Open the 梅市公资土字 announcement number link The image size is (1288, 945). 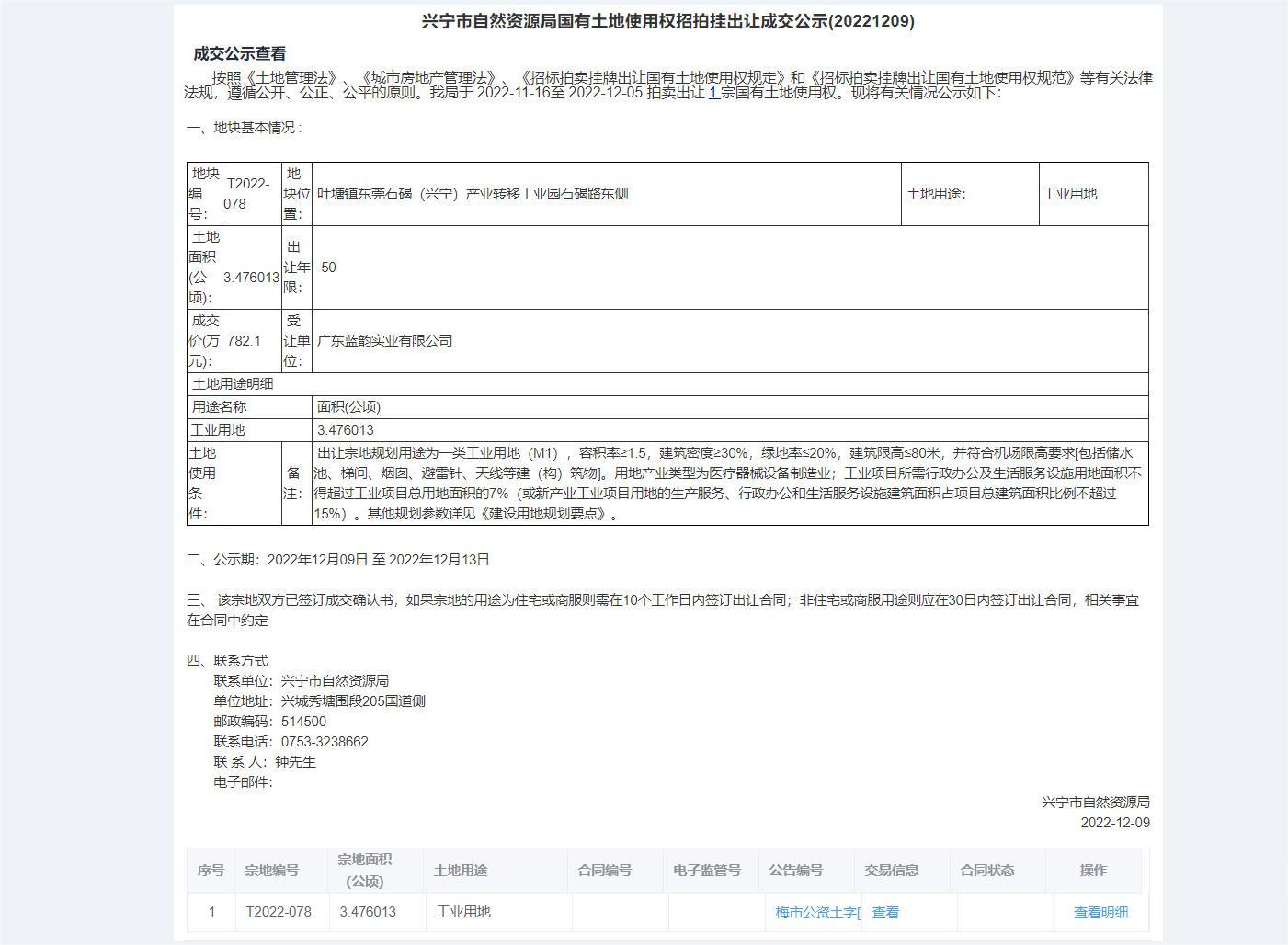point(810,912)
